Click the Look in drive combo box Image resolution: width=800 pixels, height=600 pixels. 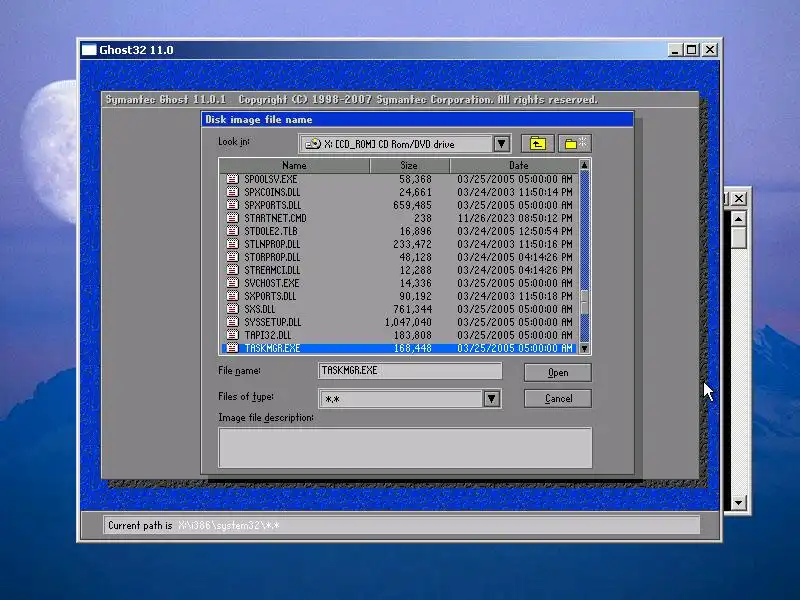405,144
